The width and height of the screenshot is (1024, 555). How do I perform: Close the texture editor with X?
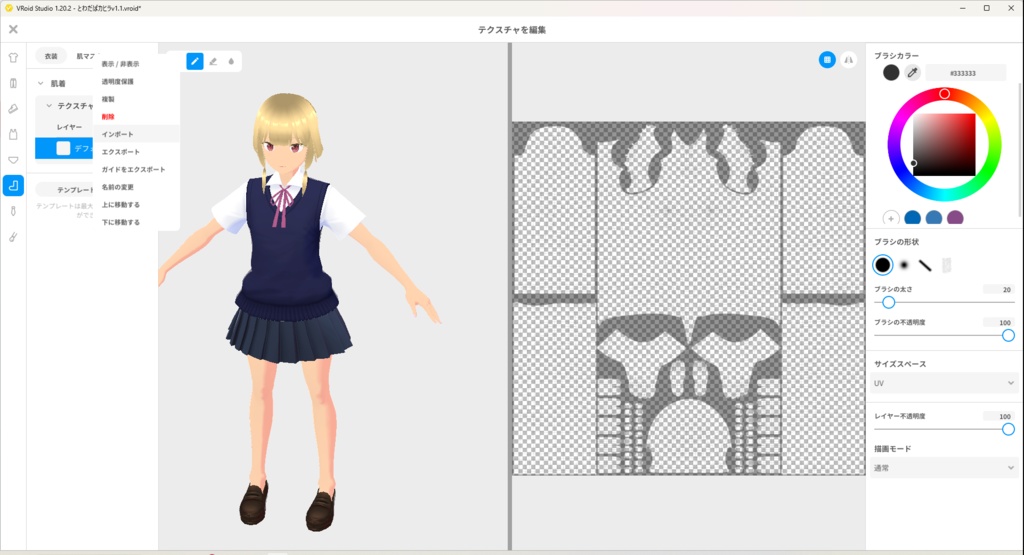(x=13, y=29)
